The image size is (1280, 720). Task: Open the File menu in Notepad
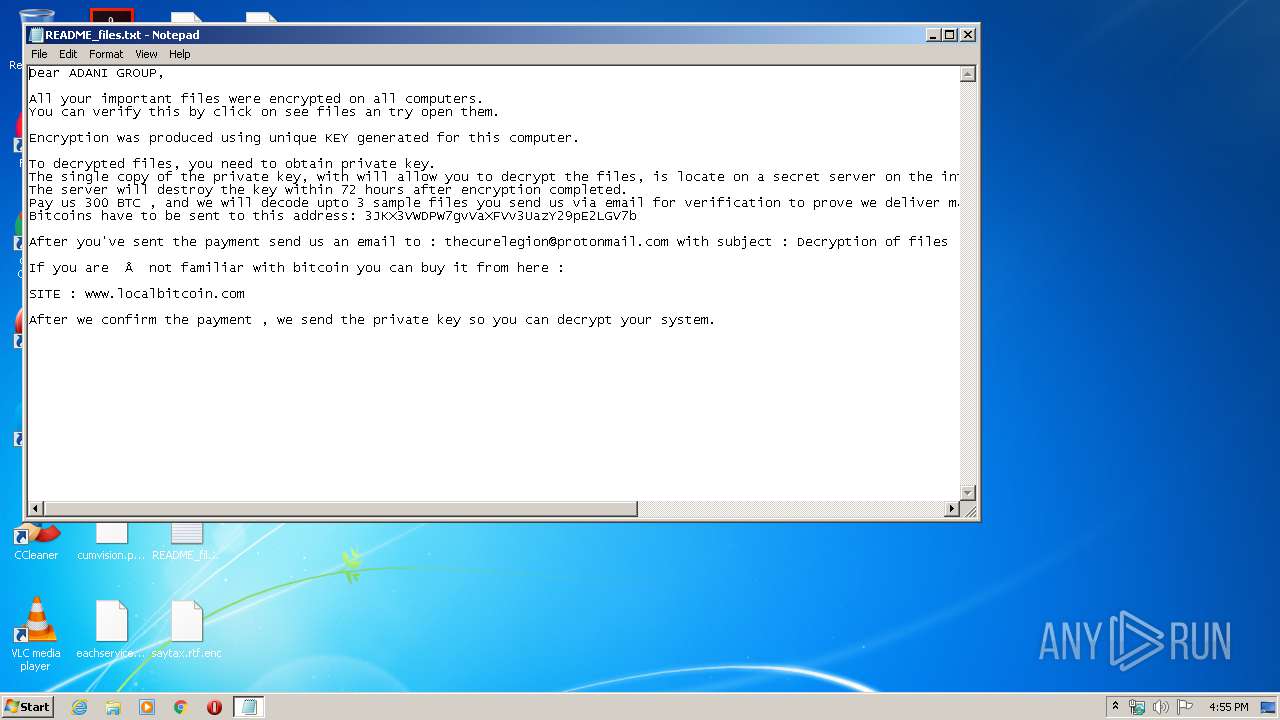click(x=39, y=54)
